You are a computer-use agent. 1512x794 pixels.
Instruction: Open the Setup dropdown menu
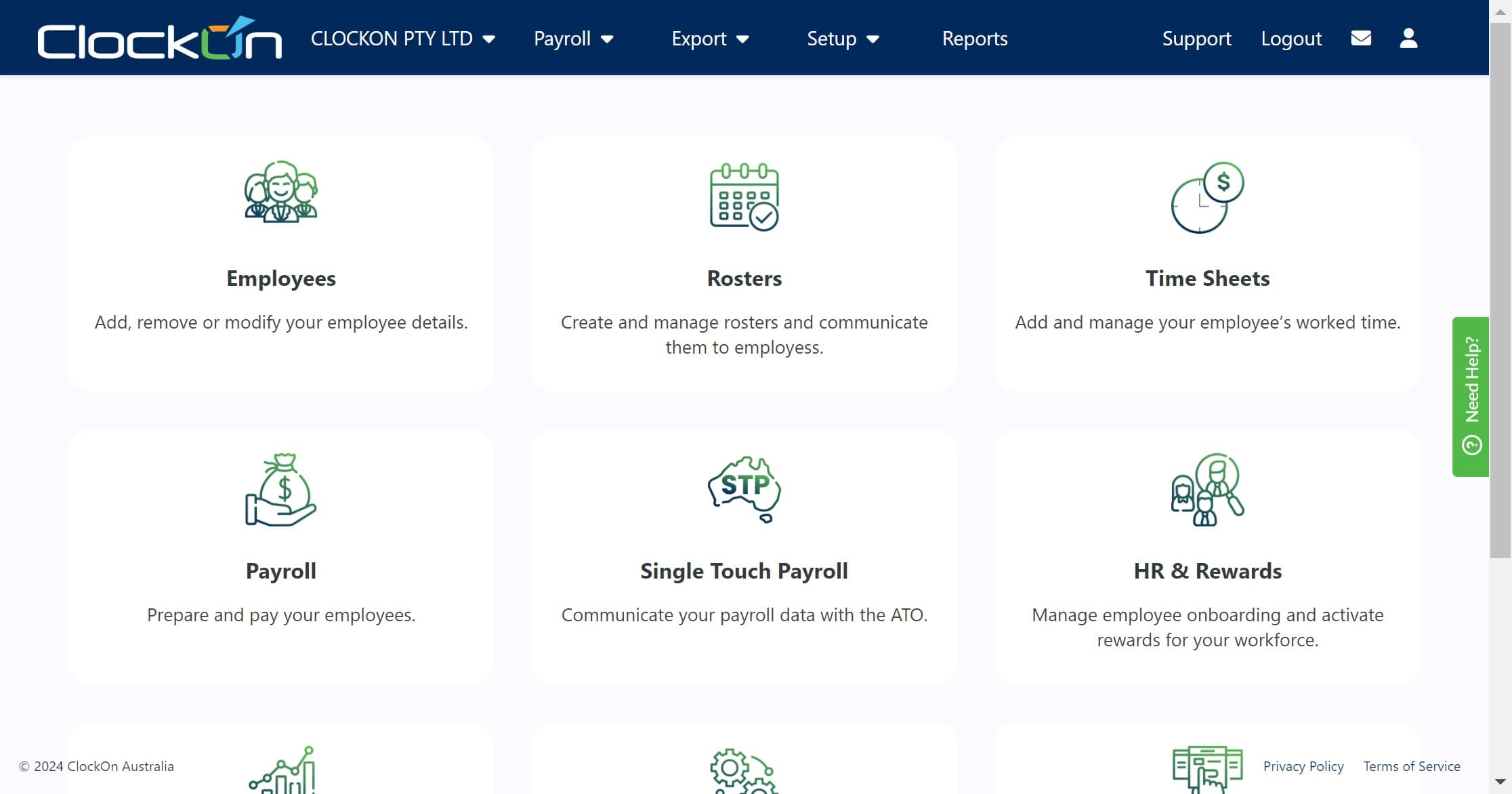pyautogui.click(x=843, y=39)
